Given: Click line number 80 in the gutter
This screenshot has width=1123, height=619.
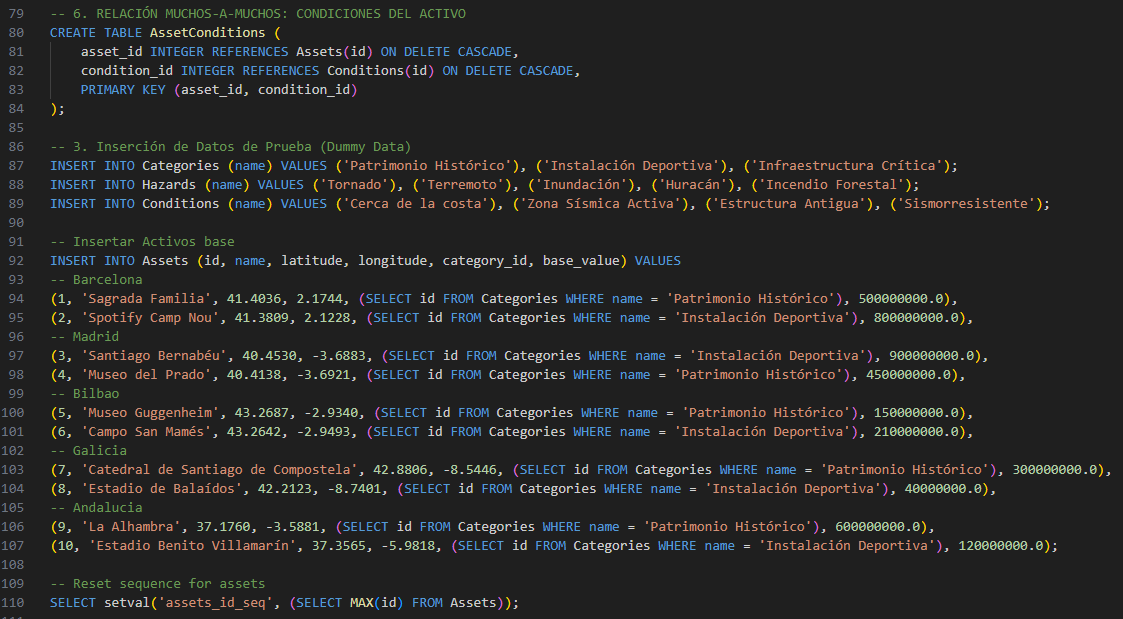Looking at the screenshot, I should pyautogui.click(x=16, y=33).
